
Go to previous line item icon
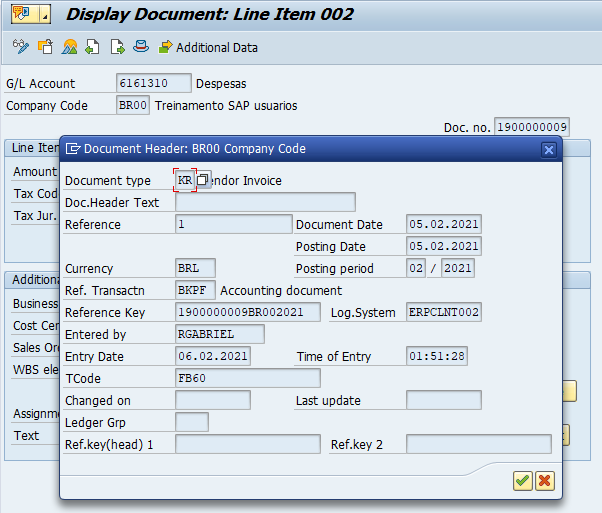point(92,47)
